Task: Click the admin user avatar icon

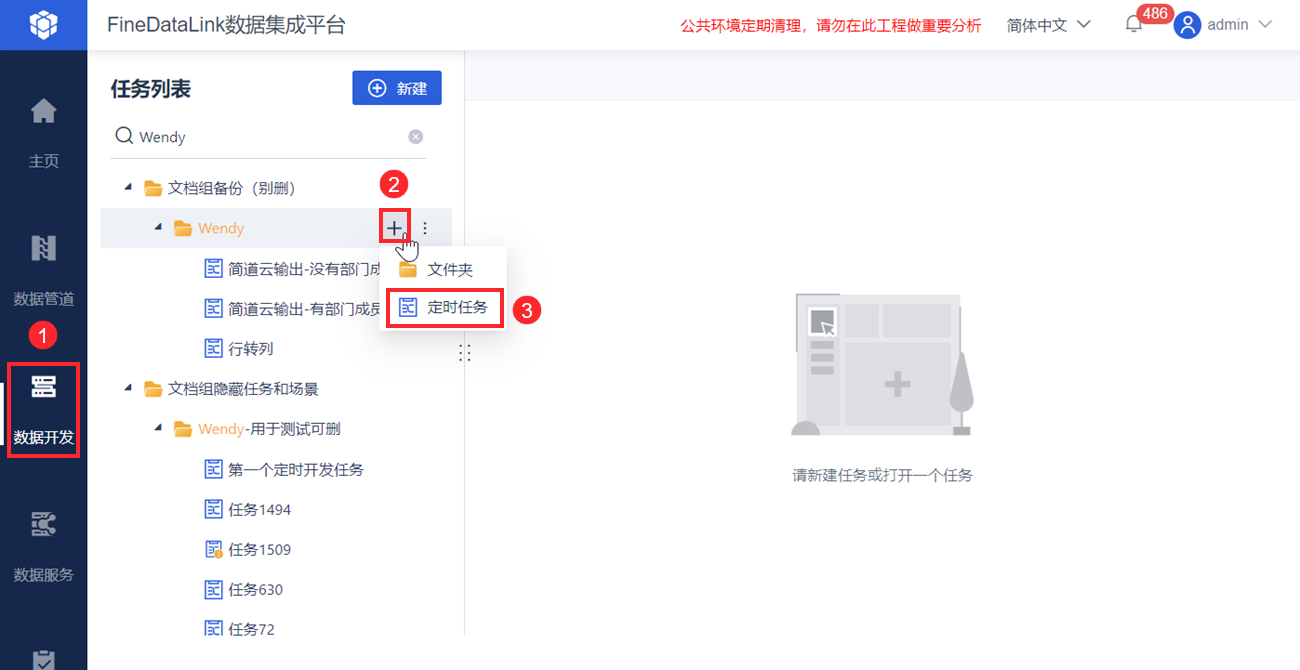Action: click(x=1187, y=25)
